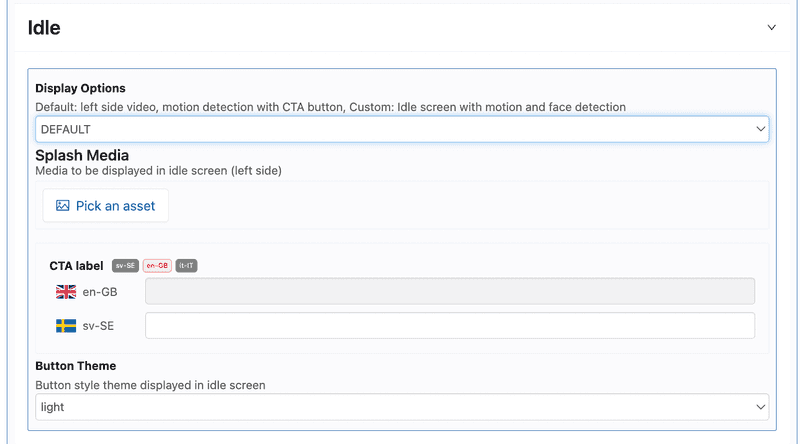Viewport: 800px width, 444px height.
Task: Click the image icon in Pick an asset
Action: (x=63, y=205)
